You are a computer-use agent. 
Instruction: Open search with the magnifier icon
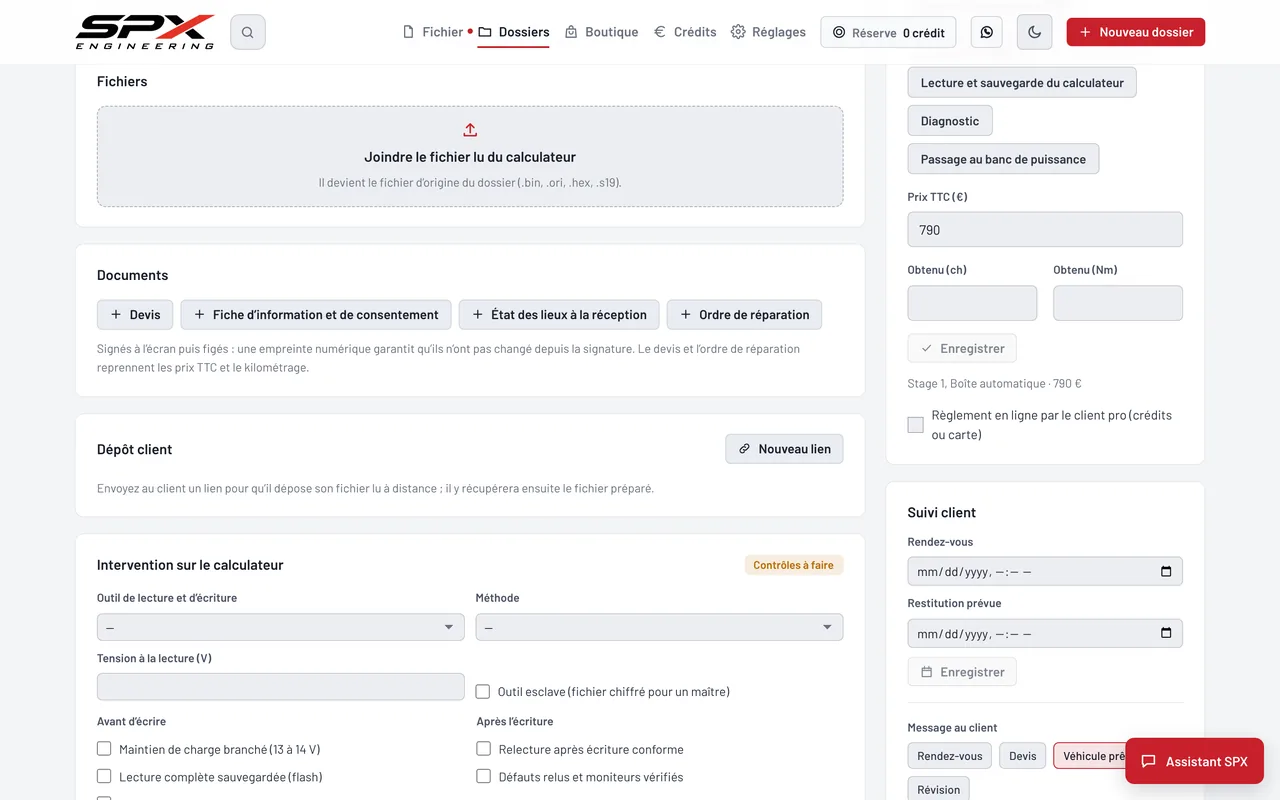[x=248, y=32]
